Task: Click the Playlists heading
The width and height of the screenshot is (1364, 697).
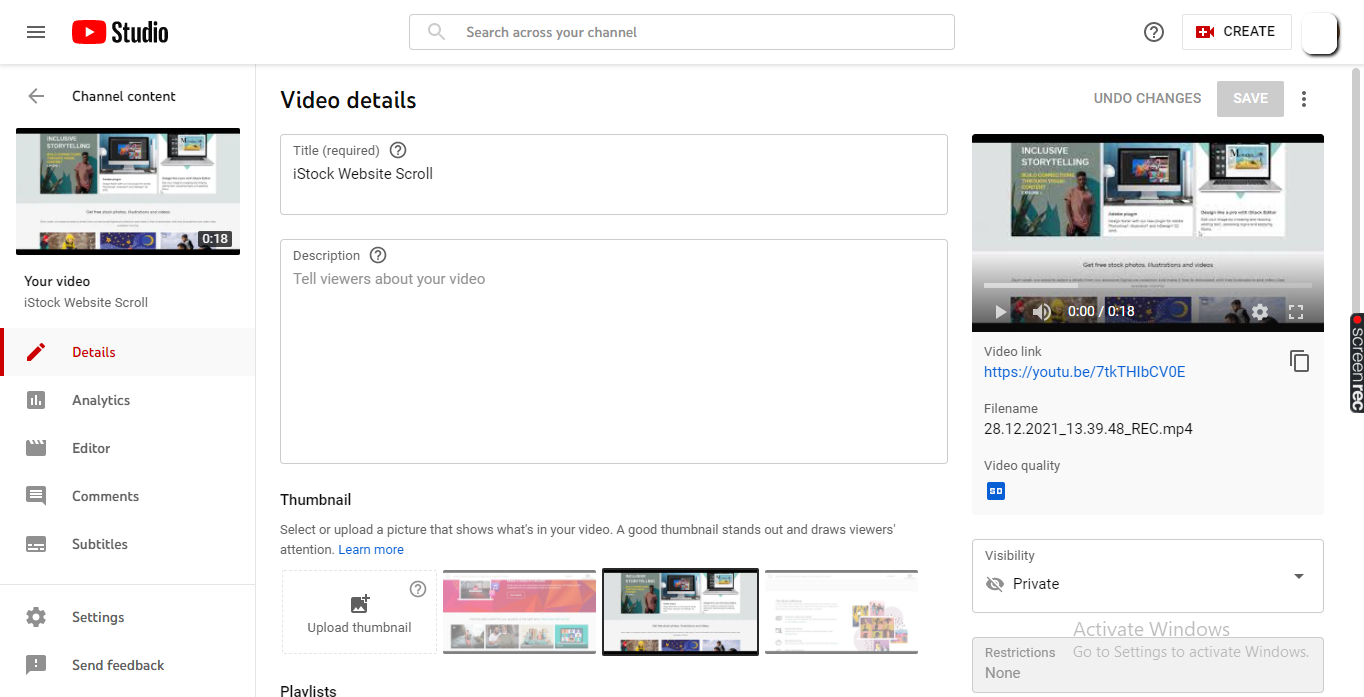Action: (308, 690)
